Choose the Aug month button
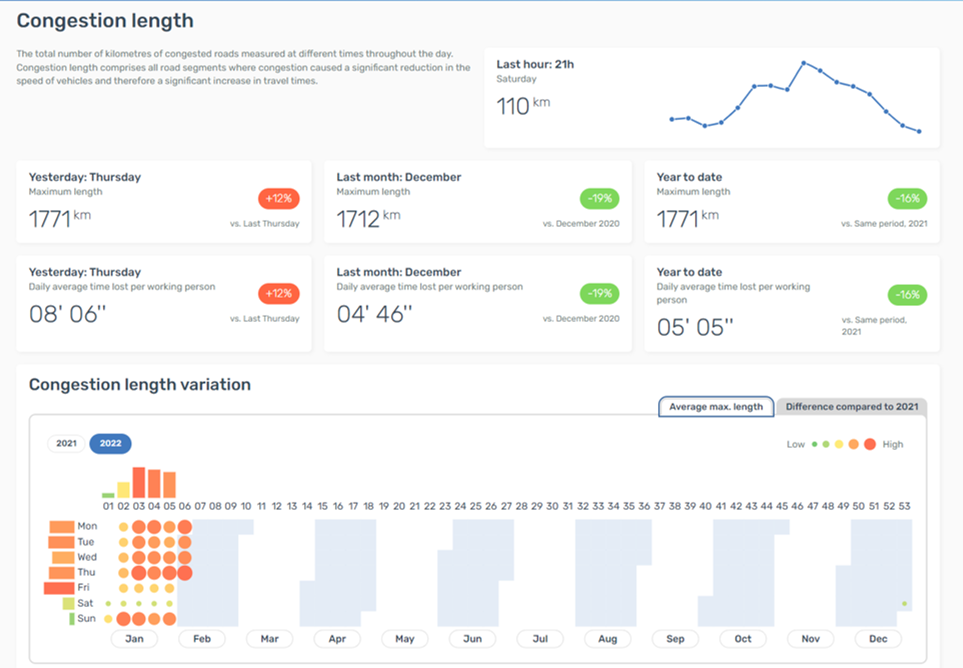 click(607, 638)
